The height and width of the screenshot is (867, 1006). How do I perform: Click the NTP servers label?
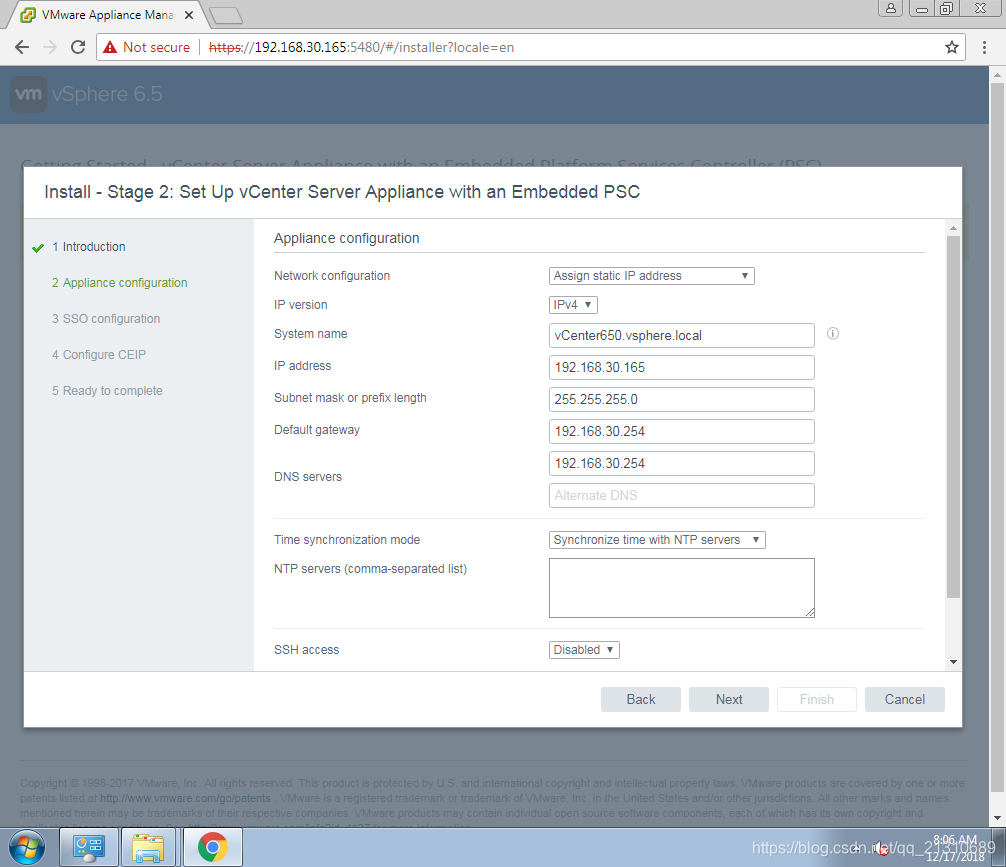(370, 569)
